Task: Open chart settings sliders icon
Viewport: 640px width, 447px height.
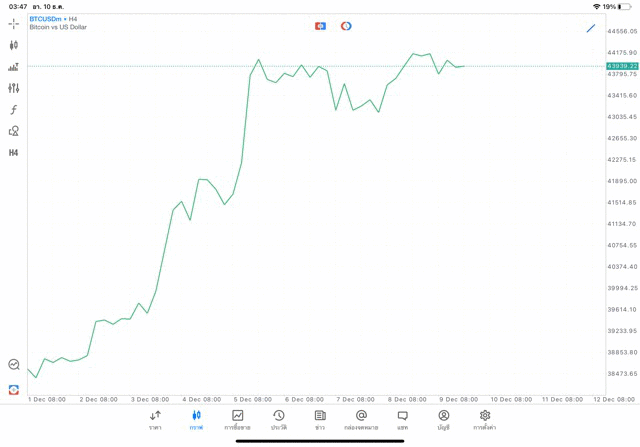Action: [14, 88]
